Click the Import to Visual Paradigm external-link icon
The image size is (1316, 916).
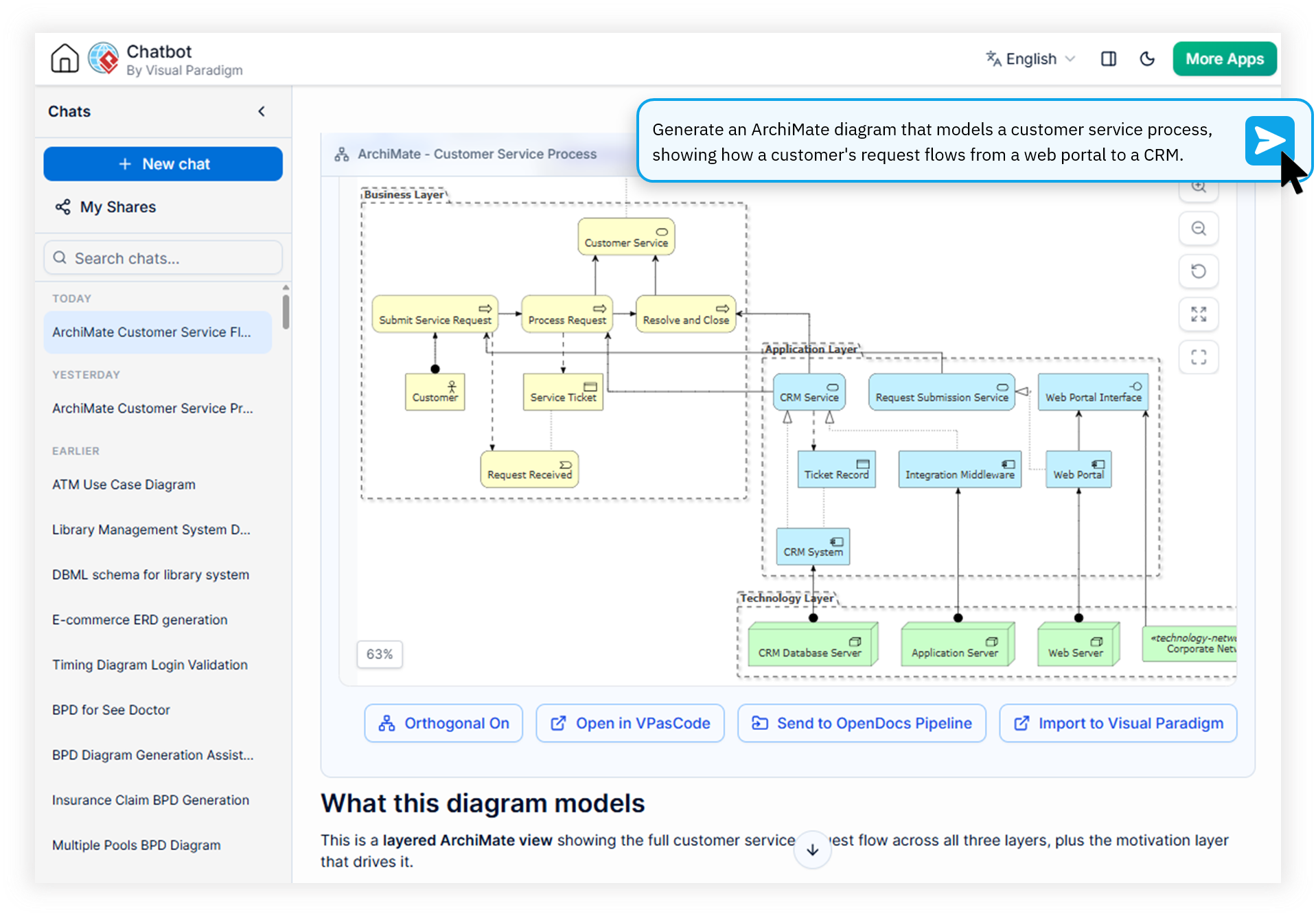click(x=1021, y=723)
